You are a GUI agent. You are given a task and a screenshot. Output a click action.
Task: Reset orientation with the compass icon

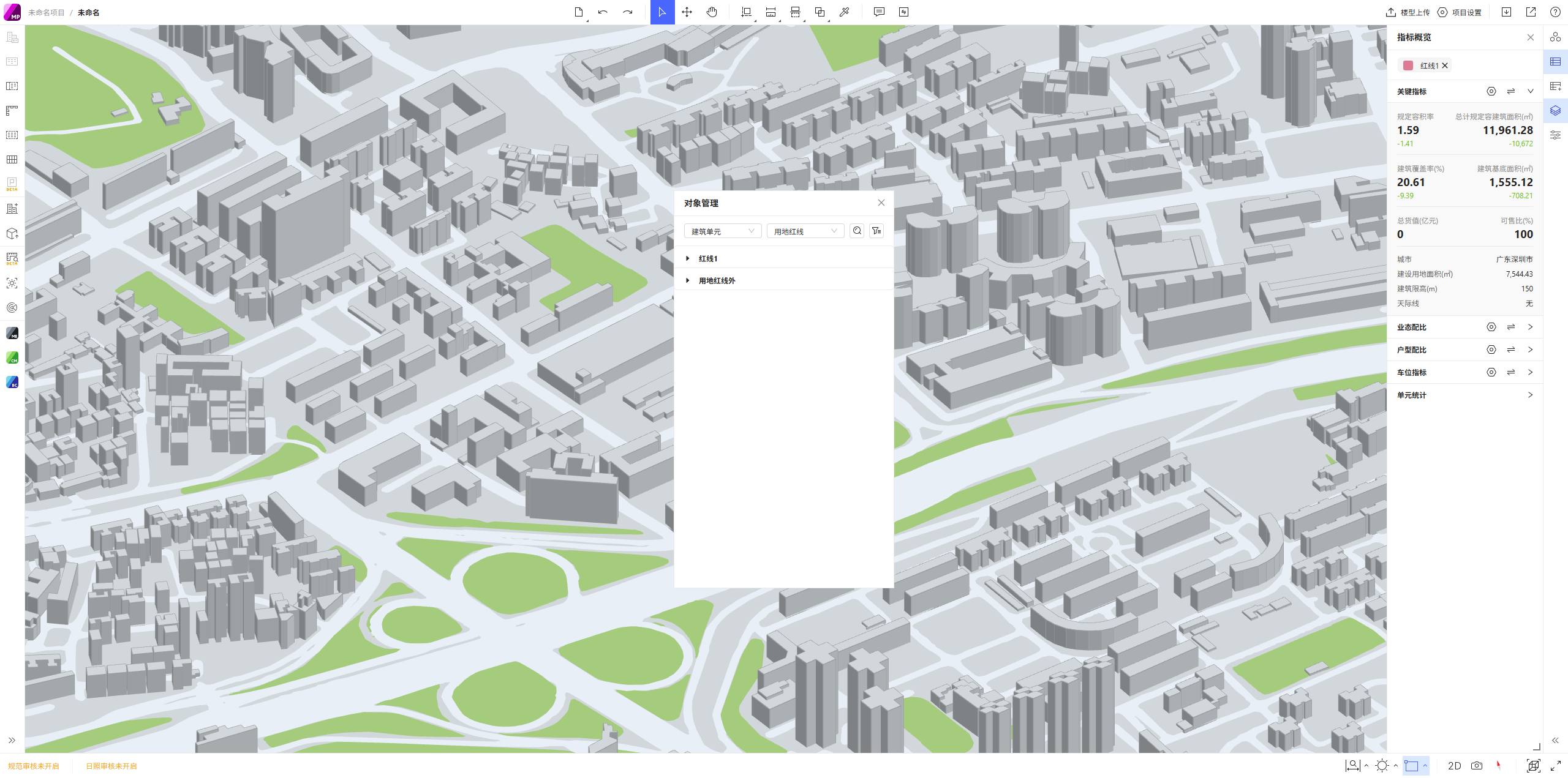[x=1499, y=765]
